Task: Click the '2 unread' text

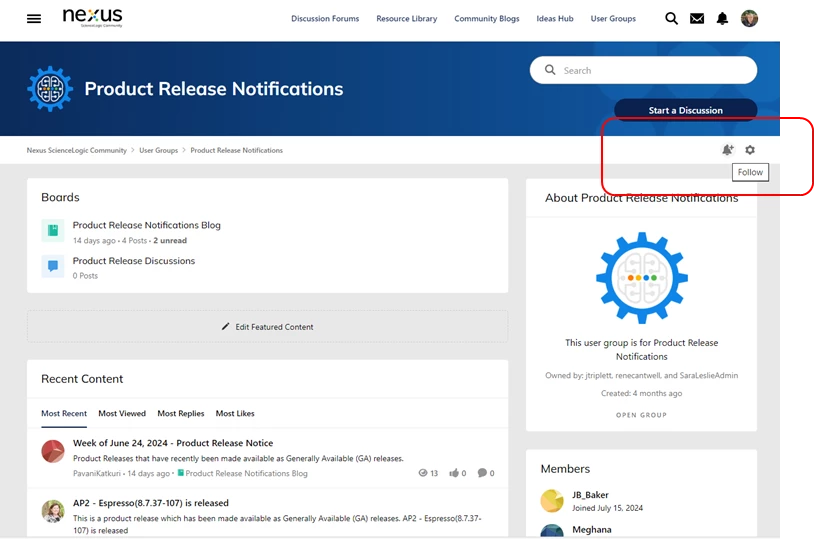Action: pos(170,241)
